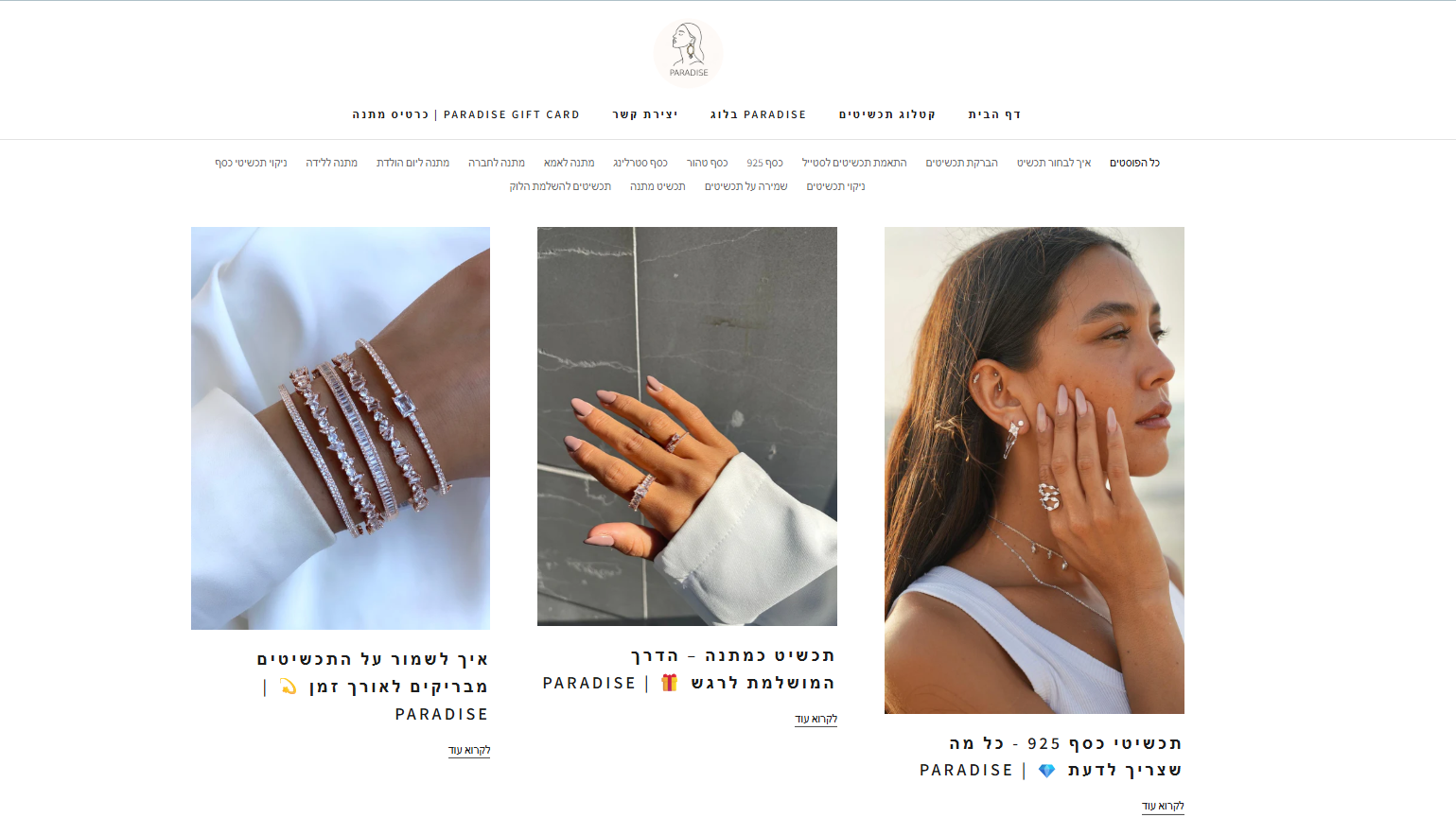This screenshot has width=1456, height=835.
Task: Open the דף הבית home menu item
Action: (994, 114)
